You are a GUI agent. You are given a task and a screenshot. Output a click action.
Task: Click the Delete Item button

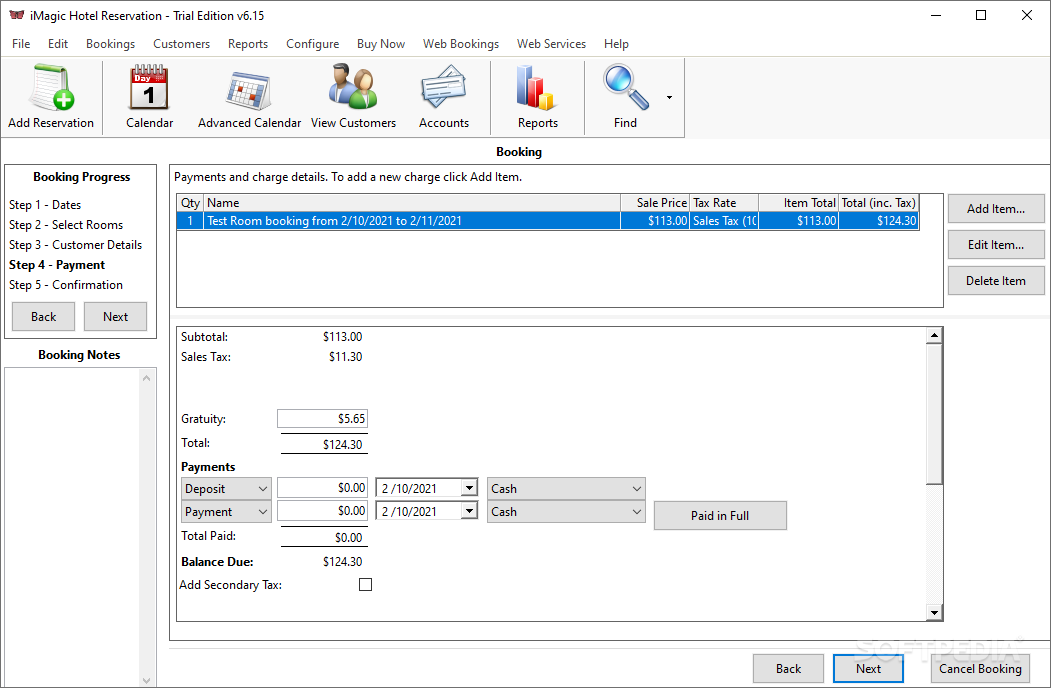(x=996, y=281)
